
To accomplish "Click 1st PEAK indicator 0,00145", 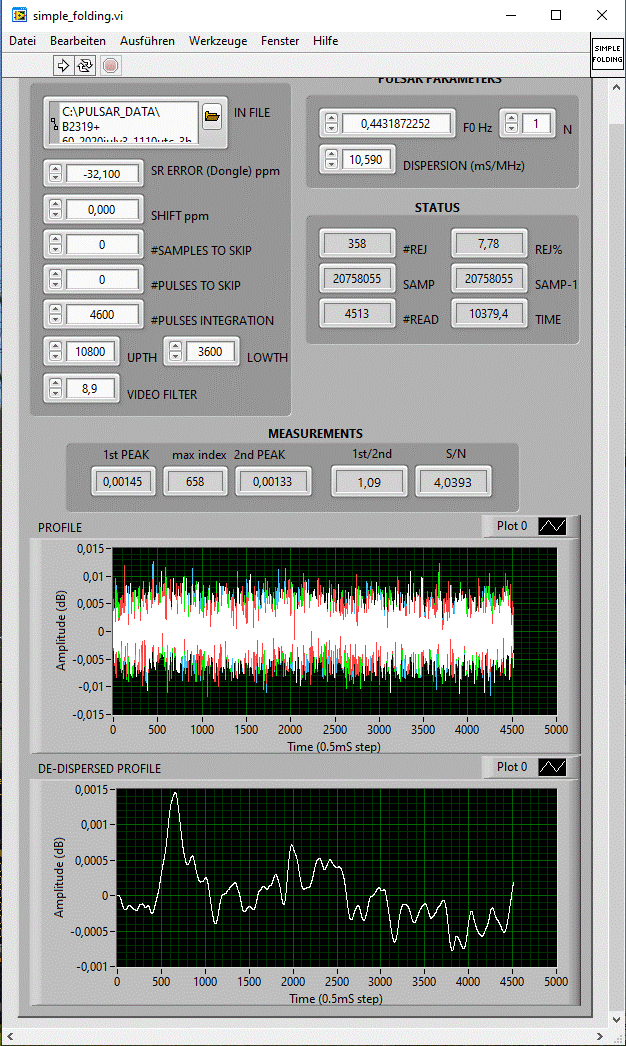I will [x=123, y=481].
